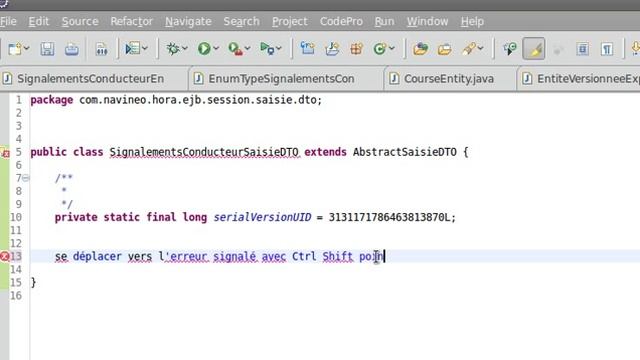Toggle Mark Occurrences highlighter button
The image size is (640, 360).
534,49
